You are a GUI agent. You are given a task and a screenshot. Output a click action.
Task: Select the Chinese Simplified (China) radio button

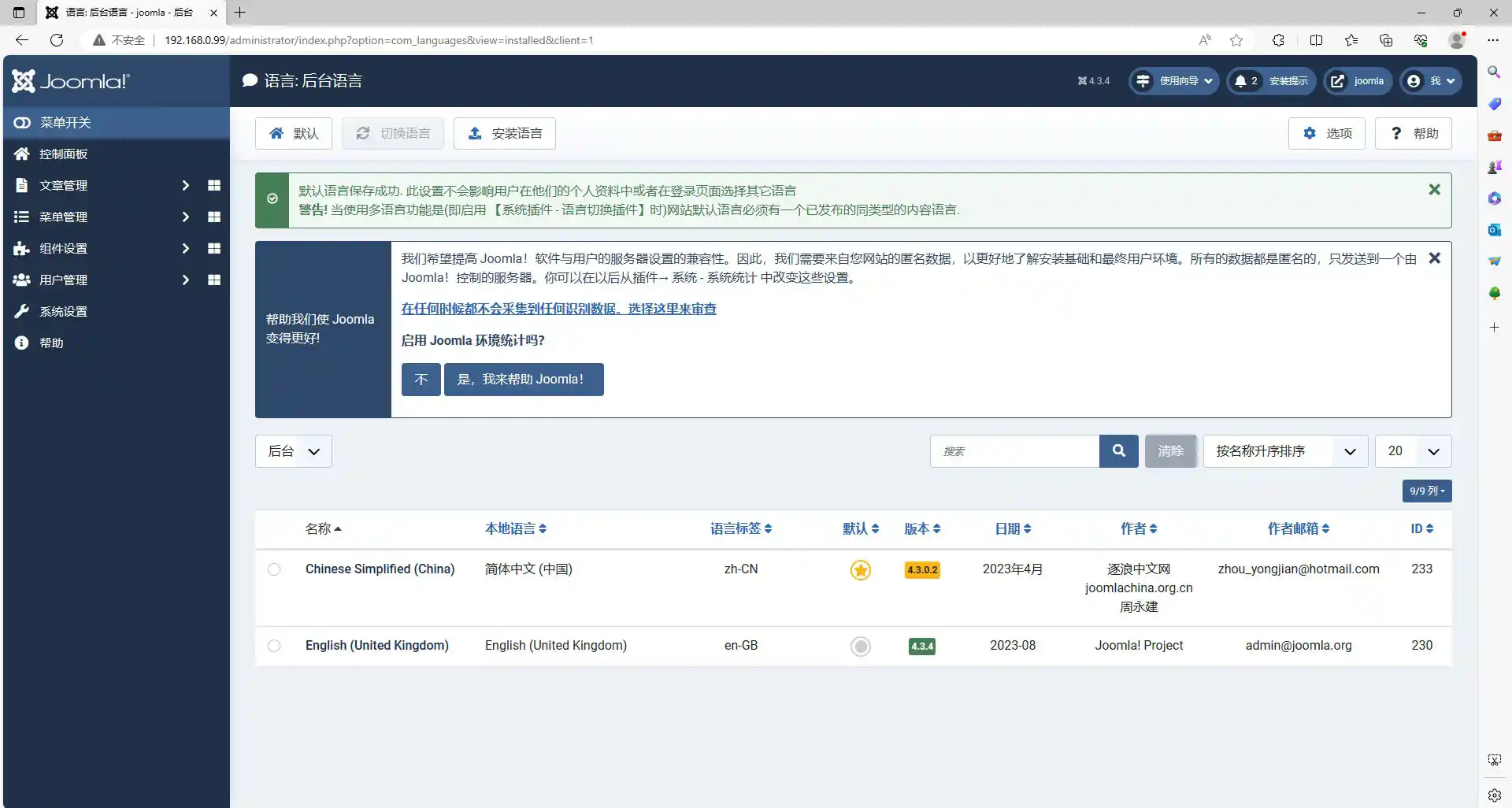pos(274,569)
